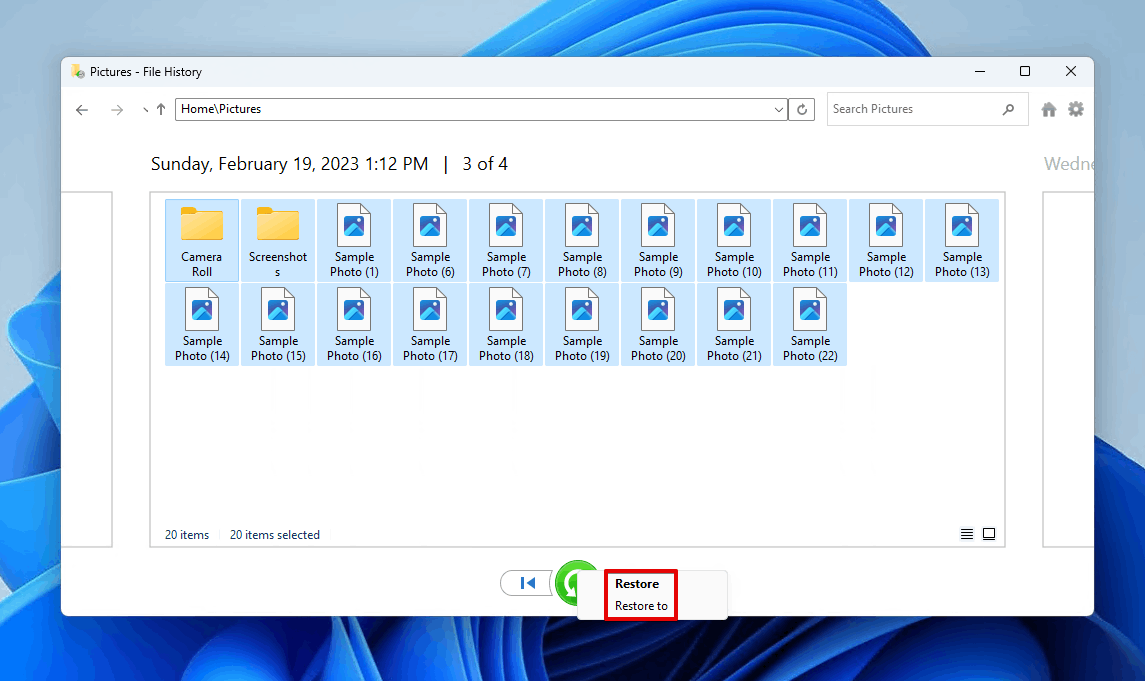Go back with the left arrow
The image size is (1145, 681).
(x=82, y=110)
